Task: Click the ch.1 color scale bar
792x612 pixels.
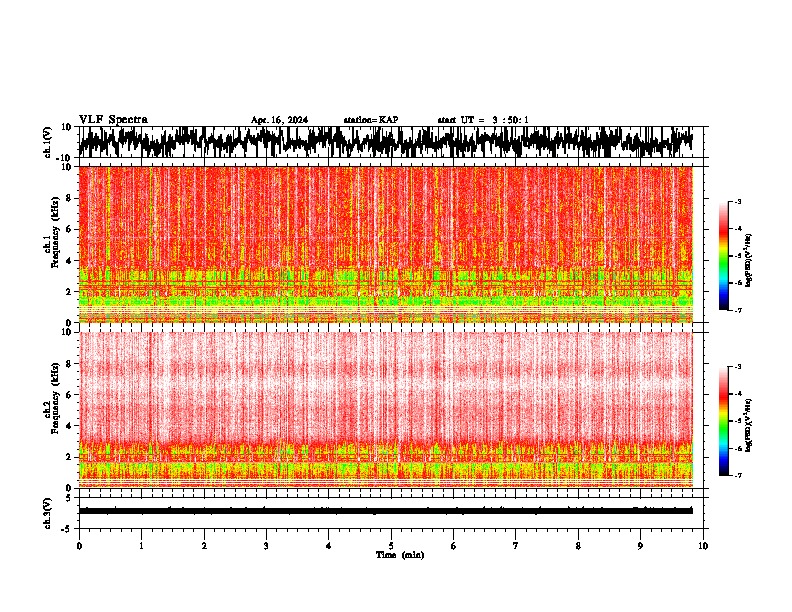Action: coord(723,256)
